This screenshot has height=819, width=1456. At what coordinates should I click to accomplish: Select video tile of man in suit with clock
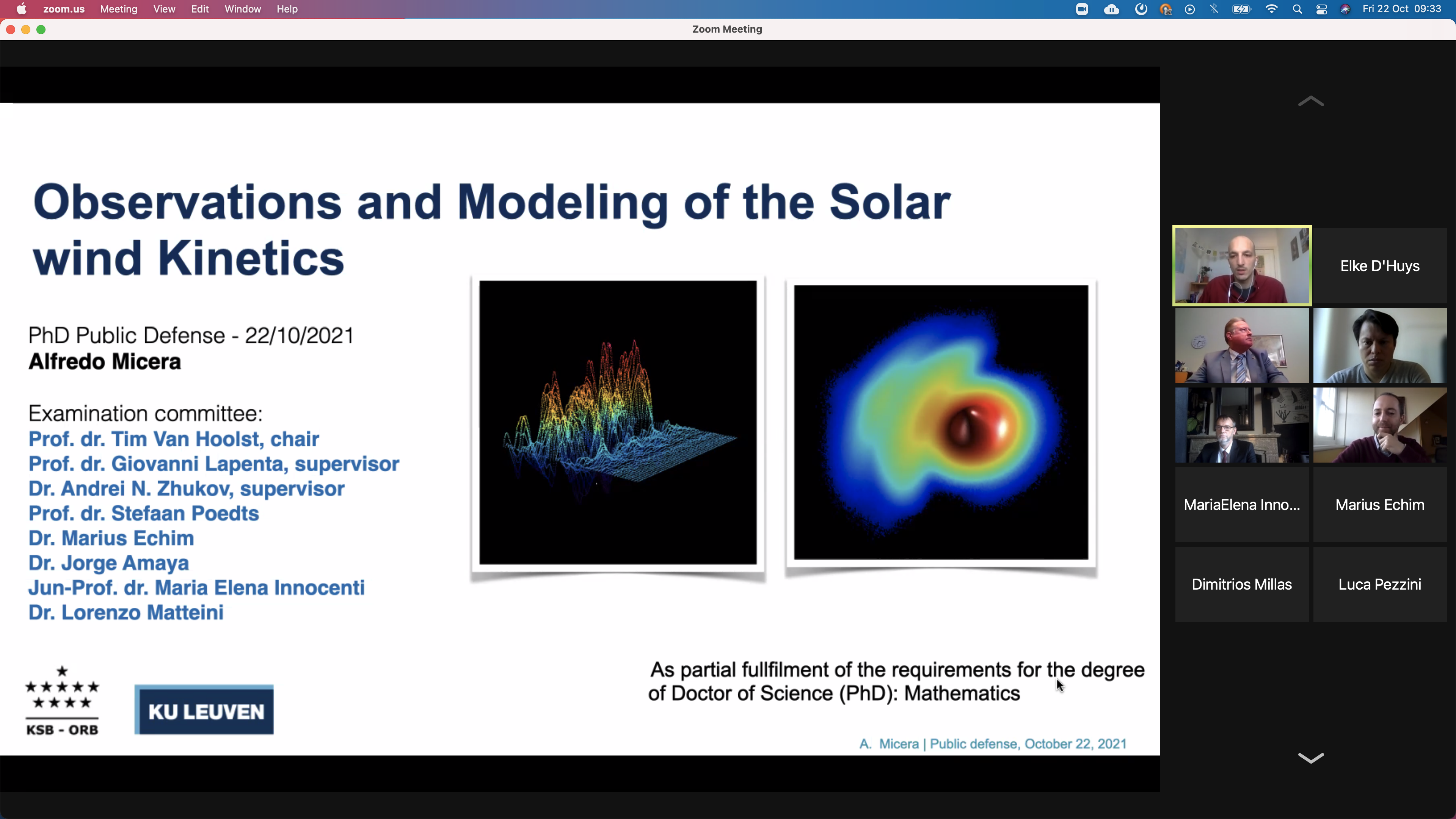pyautogui.click(x=1242, y=345)
